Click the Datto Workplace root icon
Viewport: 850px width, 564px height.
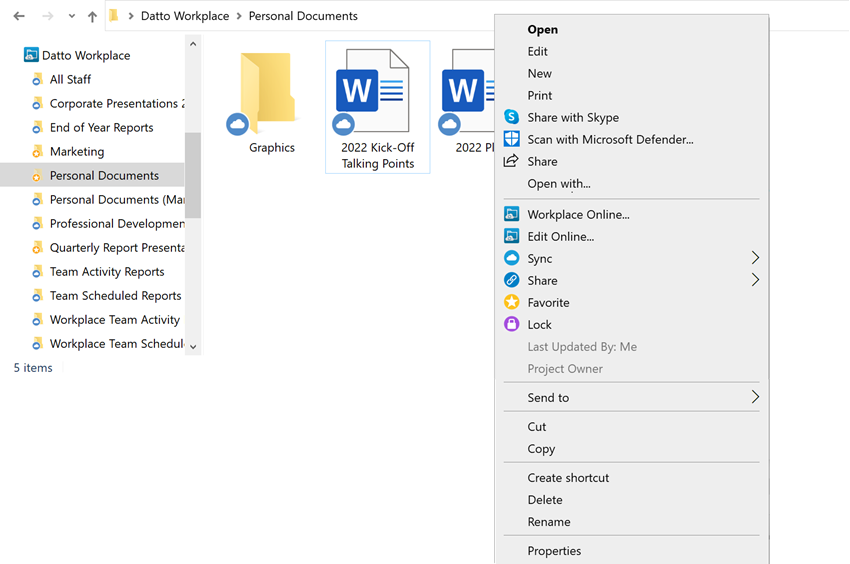31,56
